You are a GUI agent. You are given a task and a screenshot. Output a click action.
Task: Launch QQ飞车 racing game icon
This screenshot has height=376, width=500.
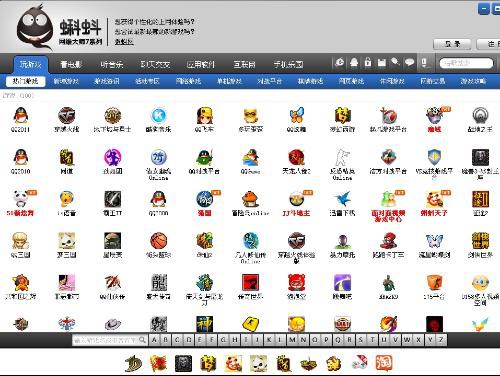click(x=204, y=115)
